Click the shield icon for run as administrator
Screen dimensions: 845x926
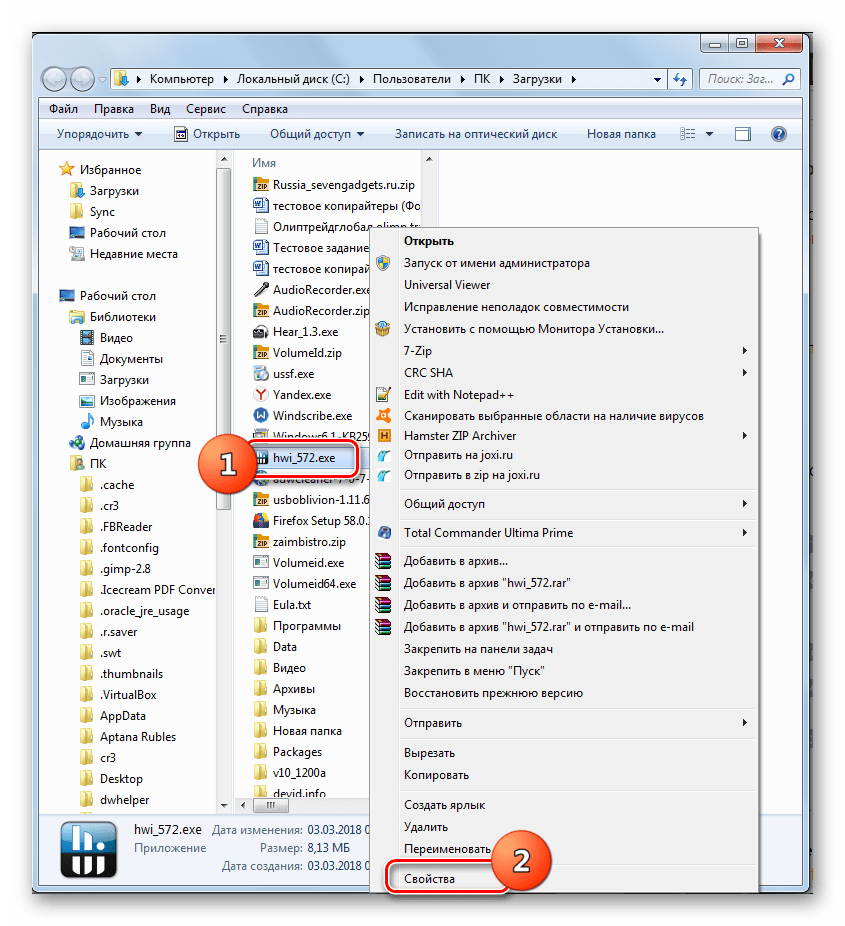point(383,263)
